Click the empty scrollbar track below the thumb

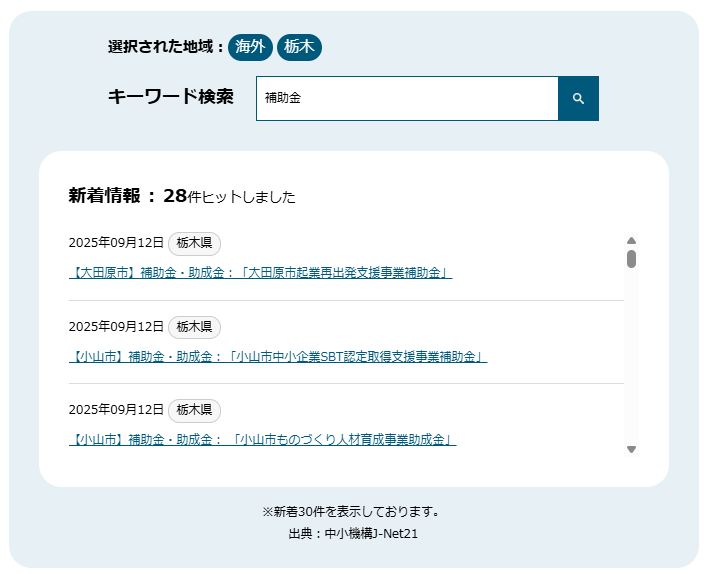[x=631, y=360]
